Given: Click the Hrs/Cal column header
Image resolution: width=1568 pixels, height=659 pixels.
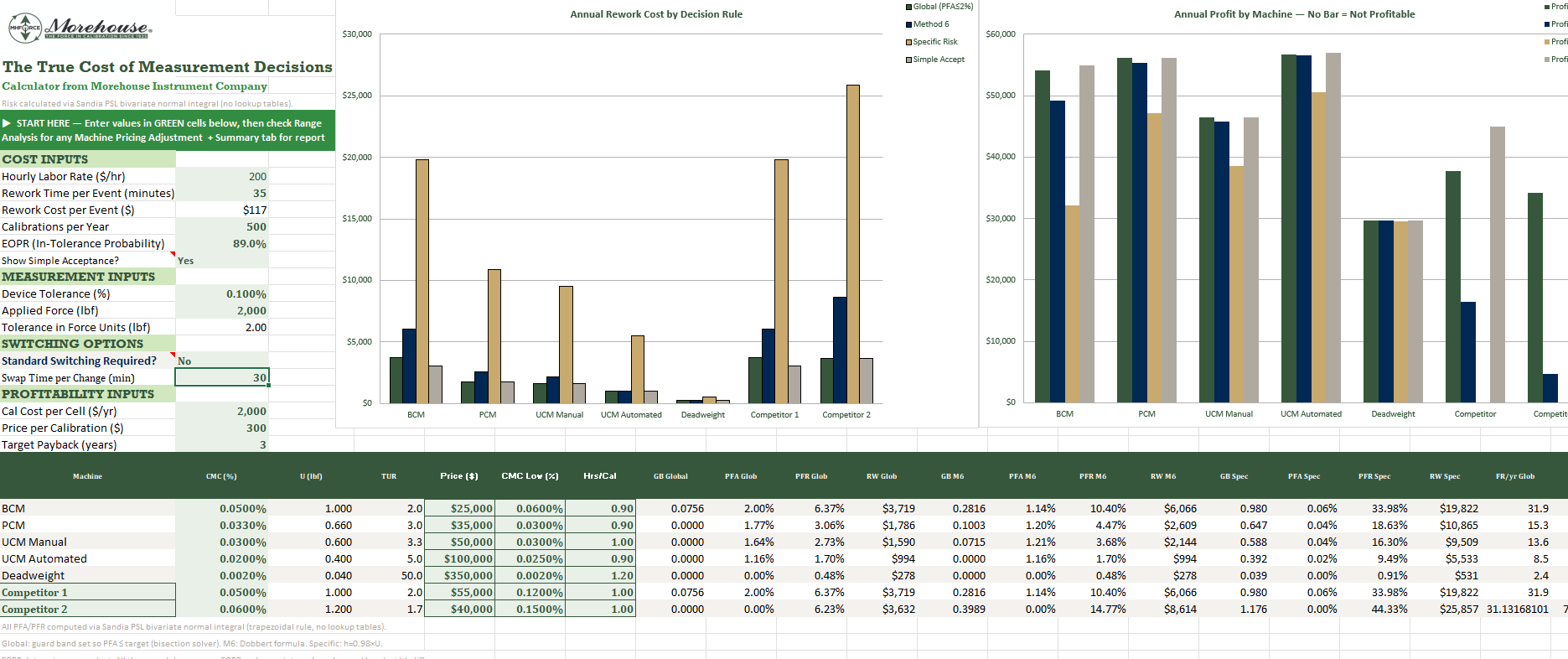Looking at the screenshot, I should click(600, 475).
